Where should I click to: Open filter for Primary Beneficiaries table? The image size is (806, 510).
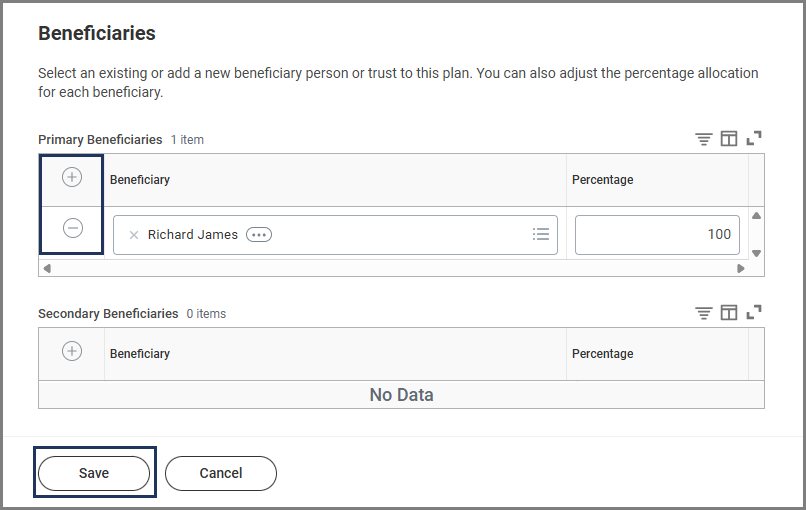point(704,139)
